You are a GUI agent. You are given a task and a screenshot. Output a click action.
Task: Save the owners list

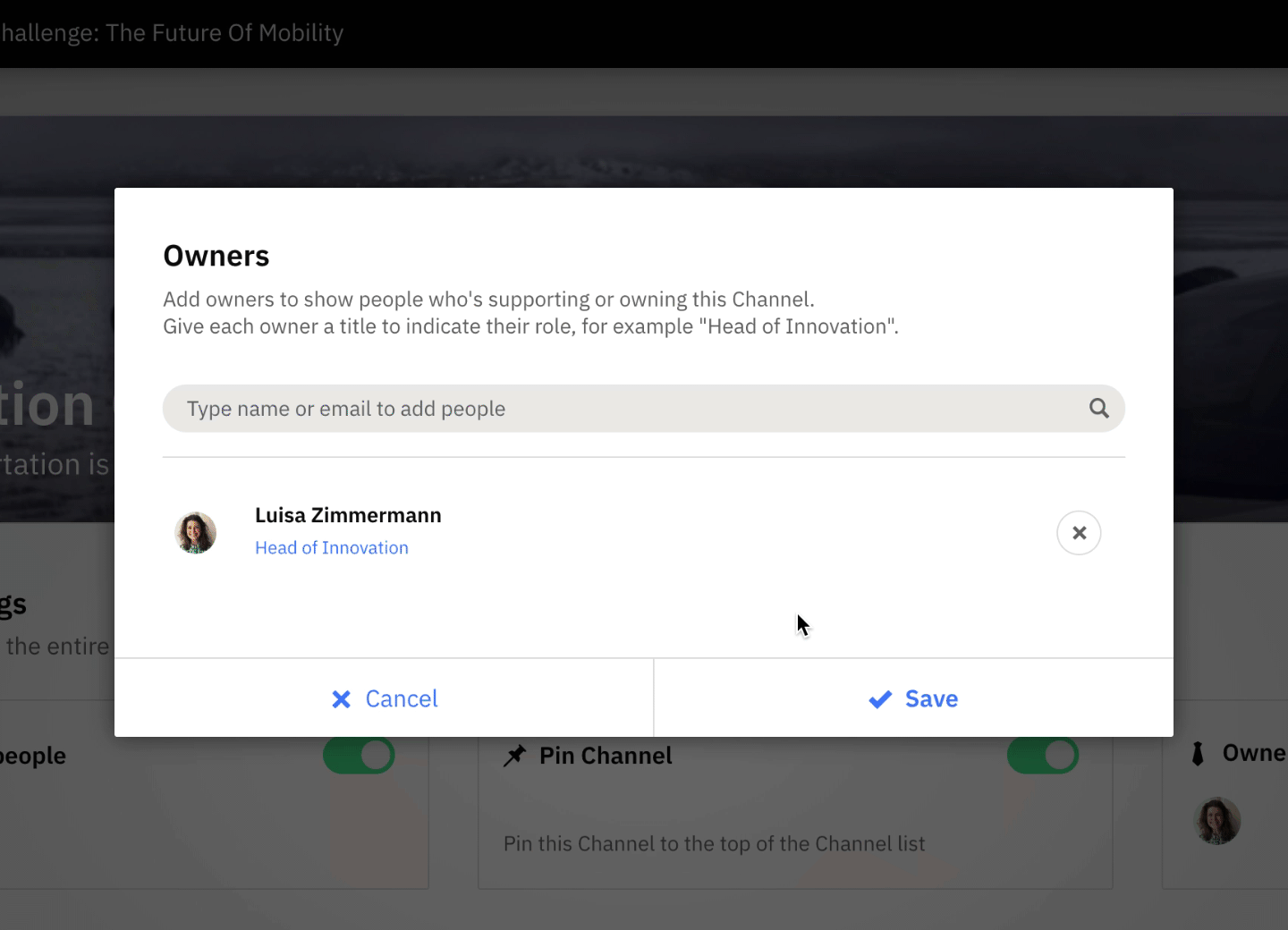[913, 698]
